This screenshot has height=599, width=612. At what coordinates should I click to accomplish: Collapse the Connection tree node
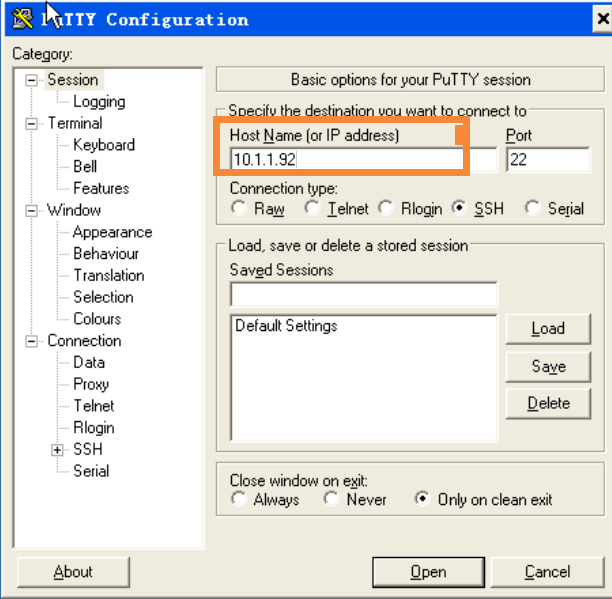(x=31, y=341)
